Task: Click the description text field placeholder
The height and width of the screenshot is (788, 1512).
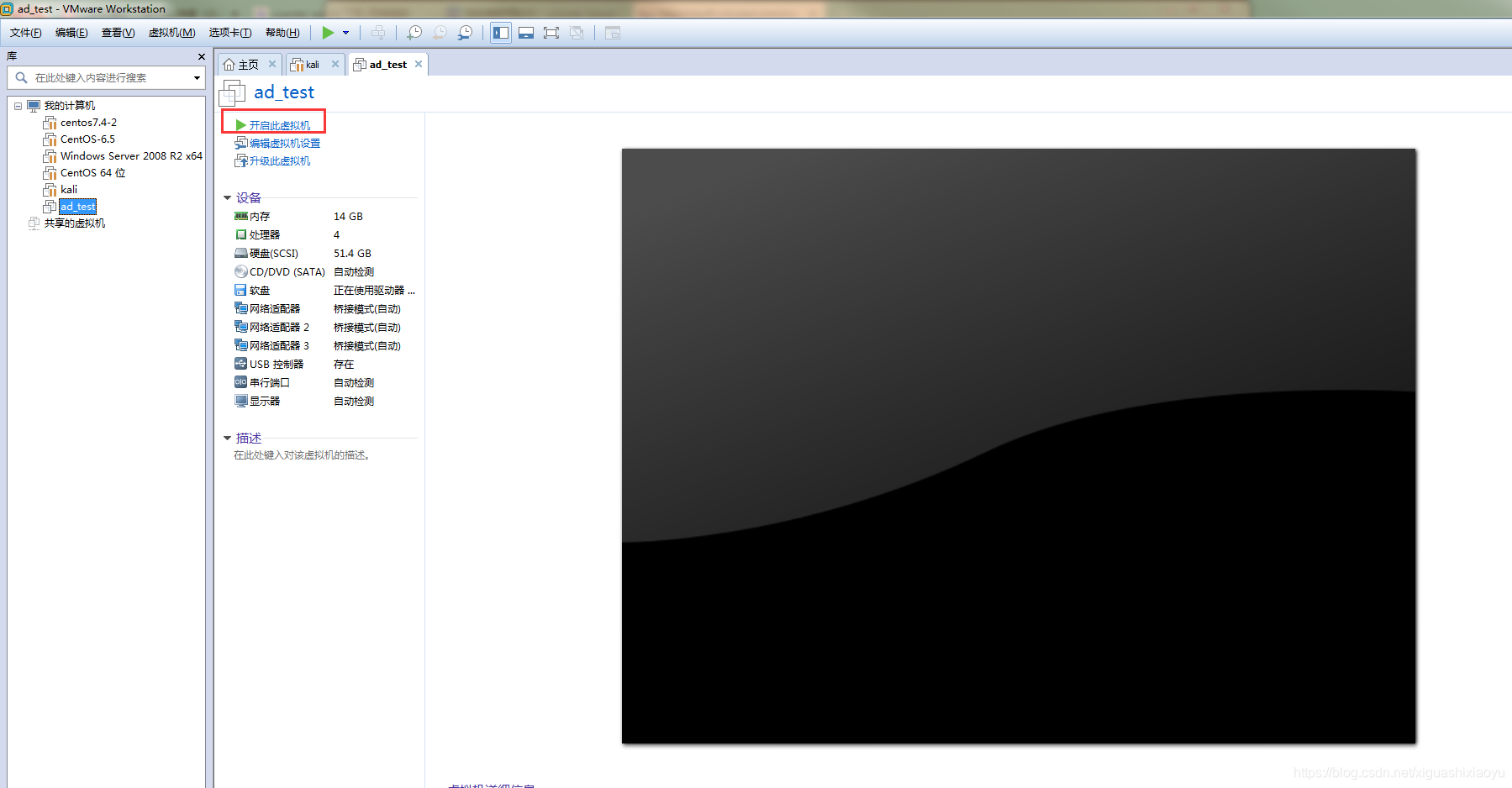Action: [302, 455]
